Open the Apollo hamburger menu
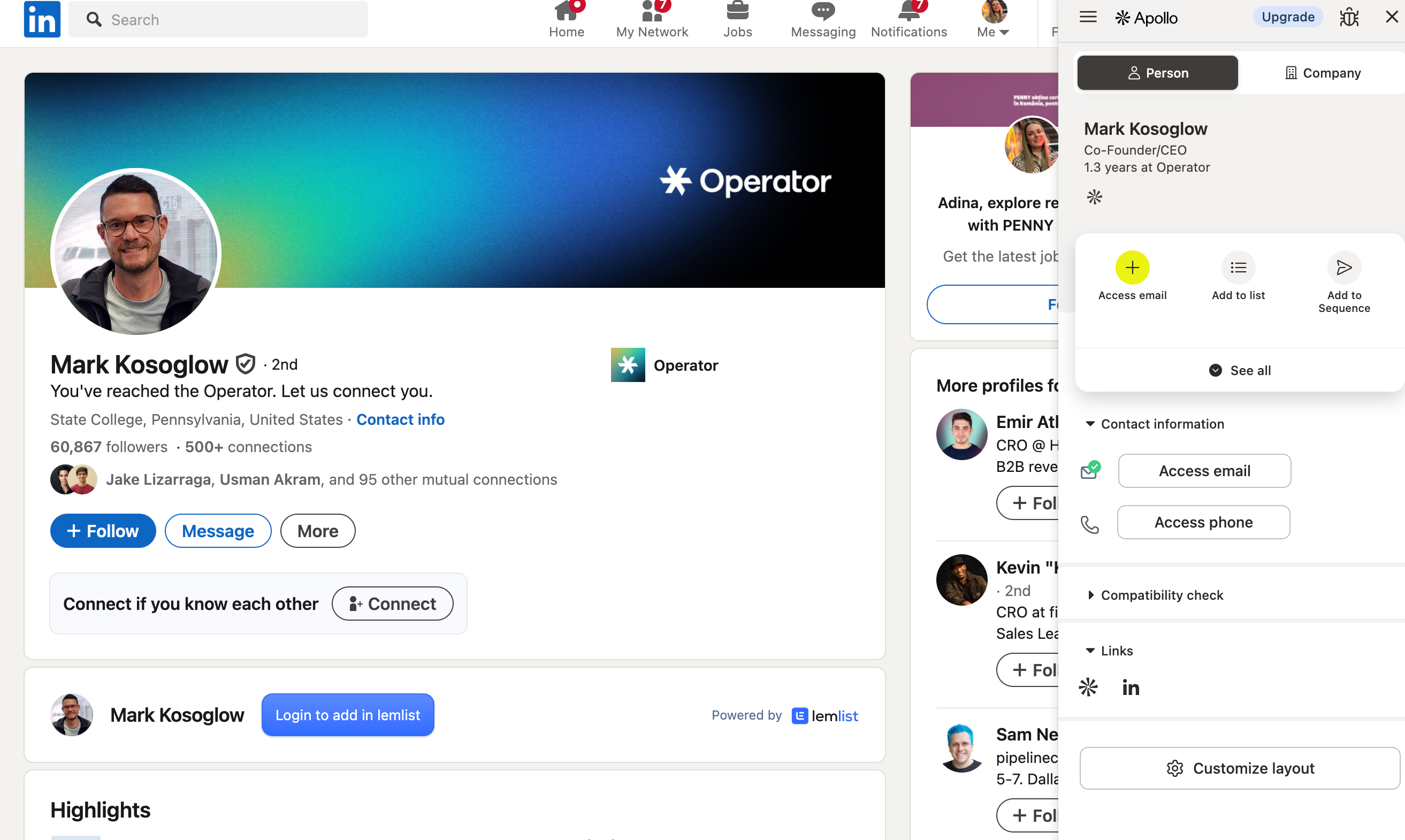This screenshot has width=1405, height=840. (1087, 17)
